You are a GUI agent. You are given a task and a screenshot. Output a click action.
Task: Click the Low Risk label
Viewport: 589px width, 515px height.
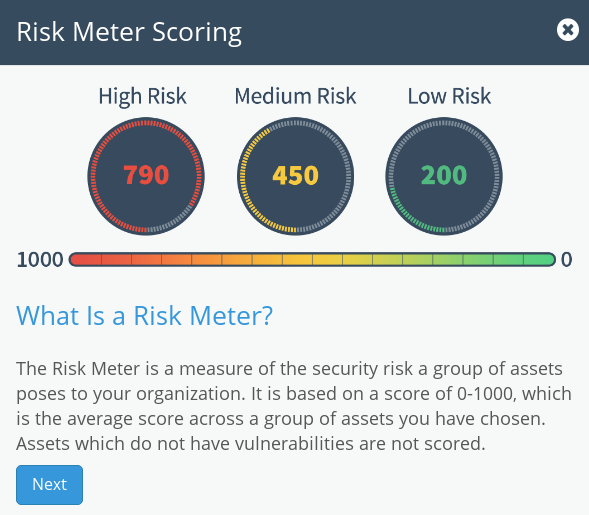tap(449, 96)
